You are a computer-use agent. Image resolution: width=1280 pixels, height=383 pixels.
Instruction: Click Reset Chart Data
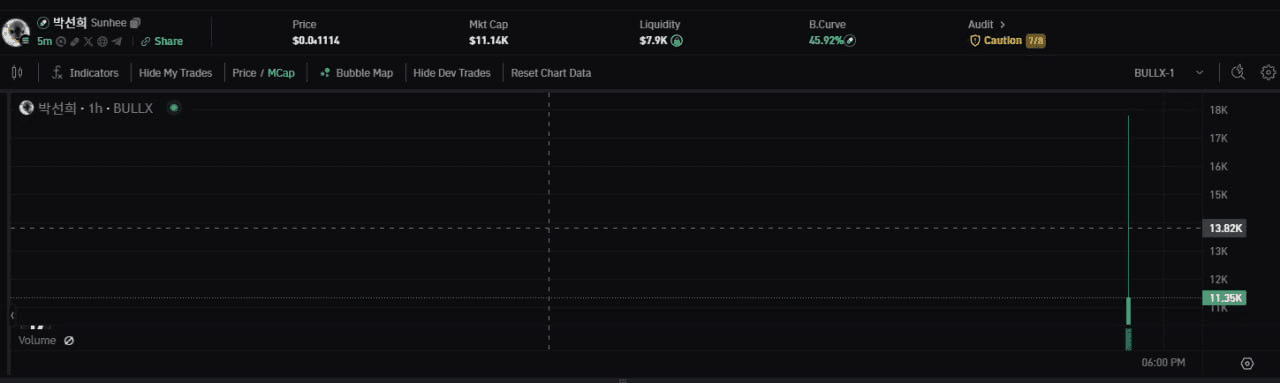coord(551,73)
